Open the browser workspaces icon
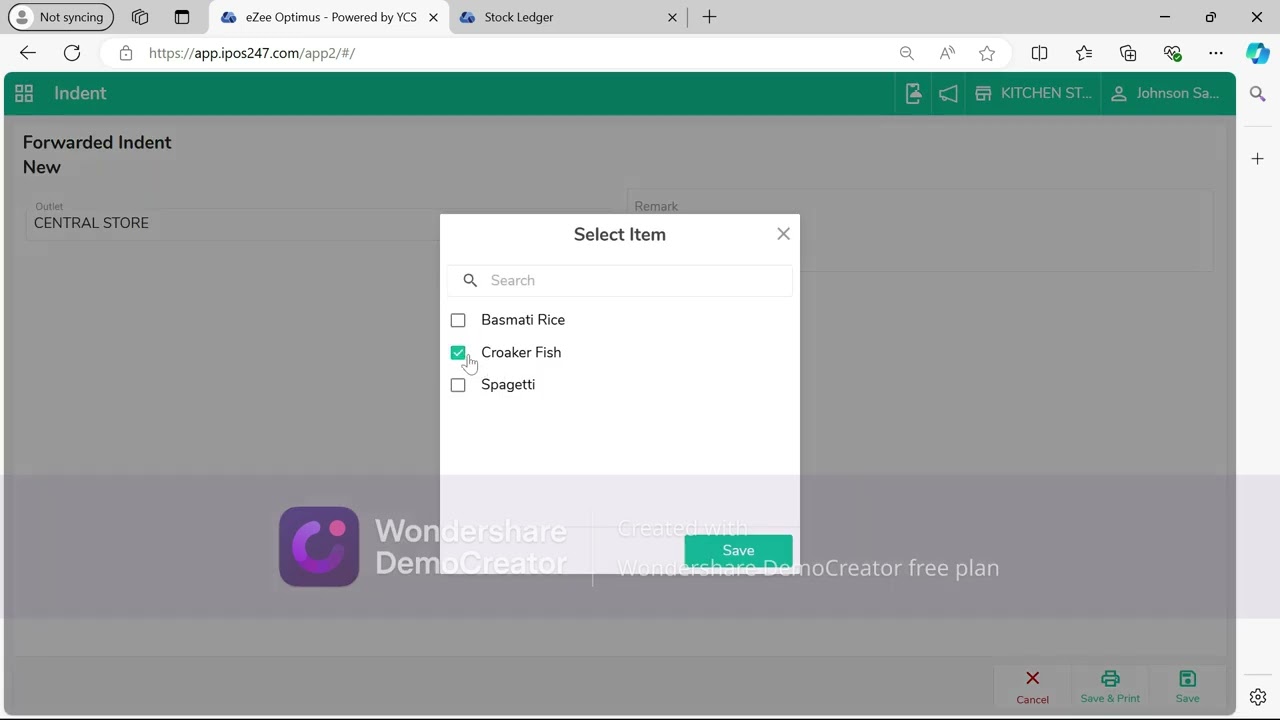Screen dimensions: 1280x720 click(140, 17)
